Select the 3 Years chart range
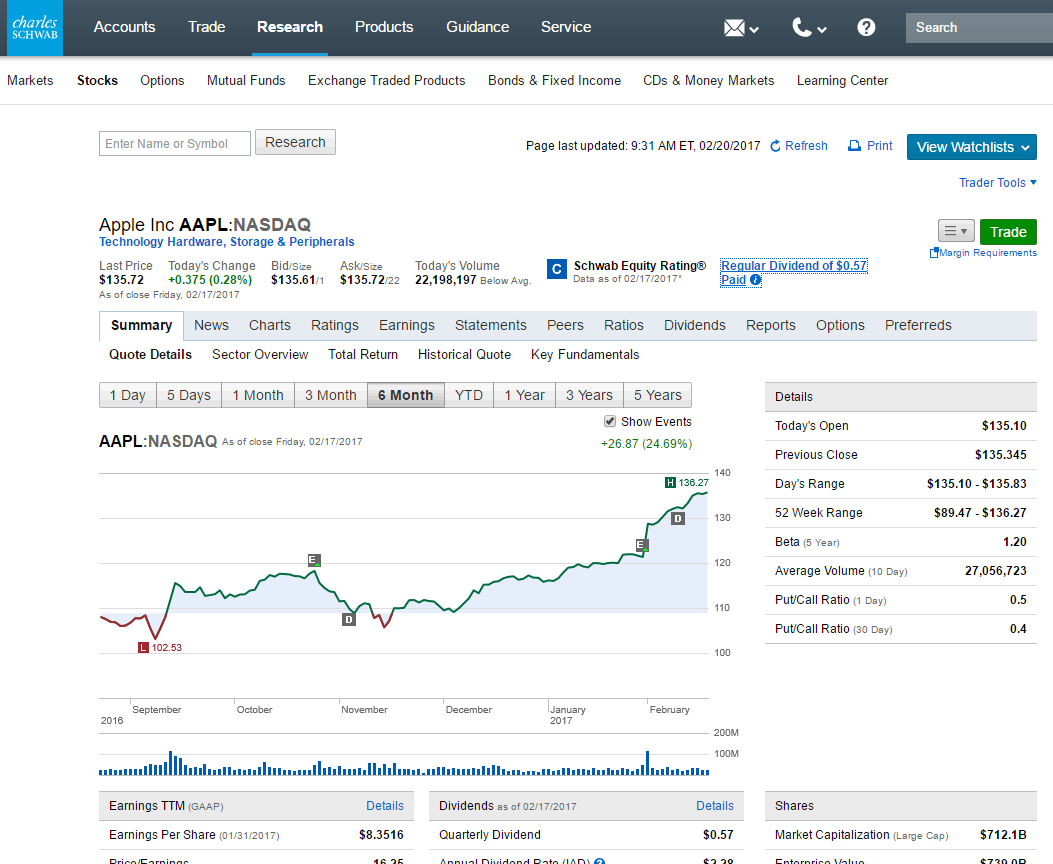The width and height of the screenshot is (1053, 864). [x=589, y=395]
